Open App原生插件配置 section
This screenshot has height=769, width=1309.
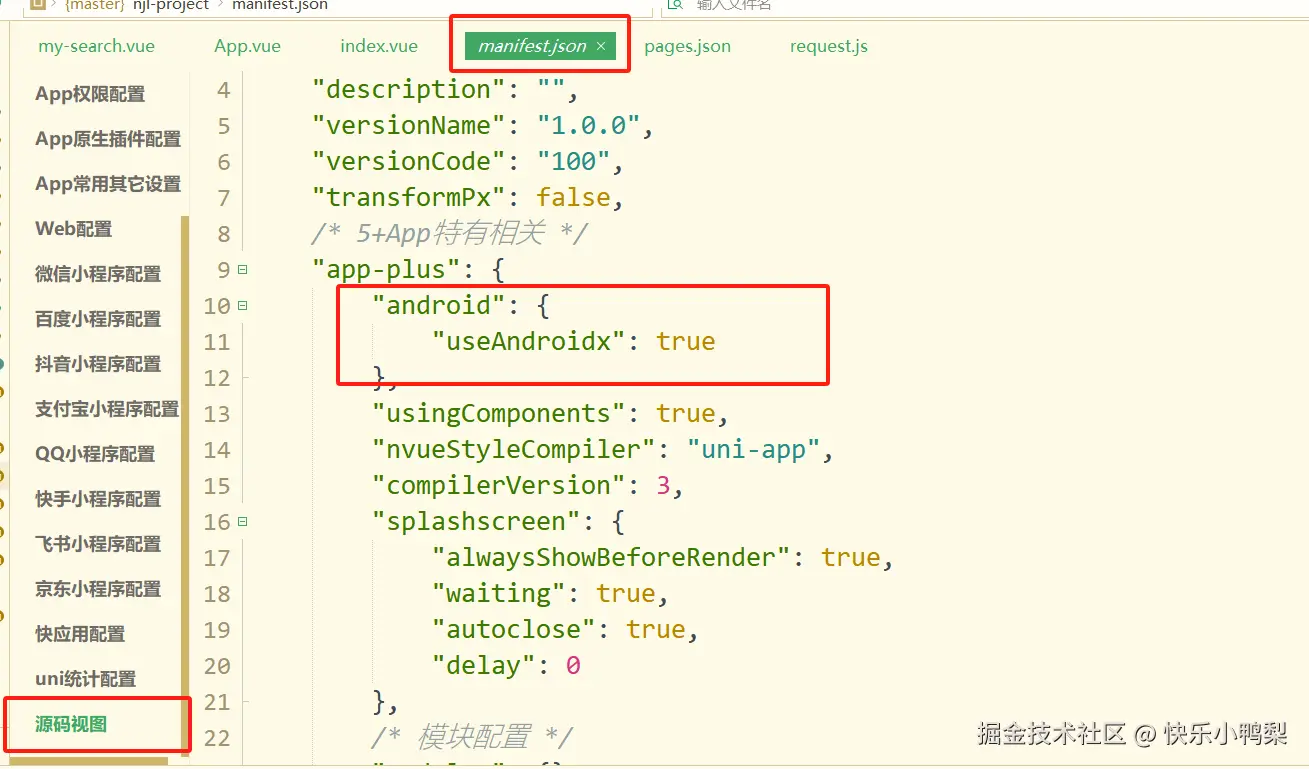coord(108,139)
